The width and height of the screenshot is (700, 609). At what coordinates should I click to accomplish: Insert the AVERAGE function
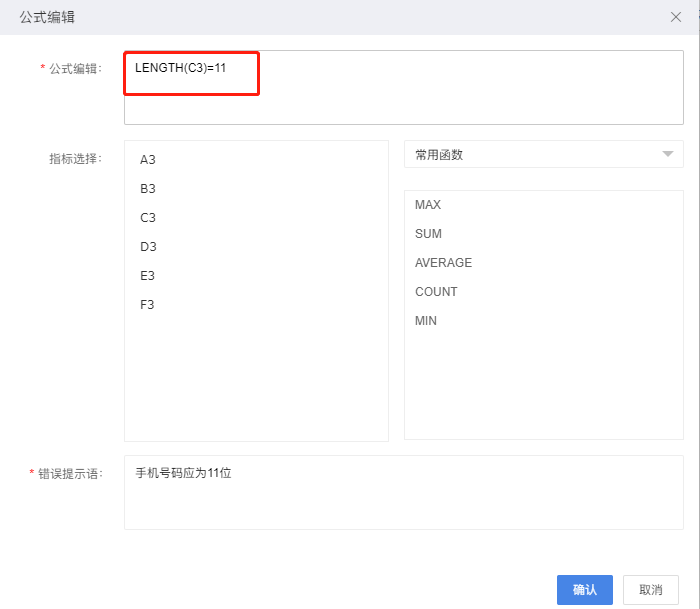[x=443, y=263]
